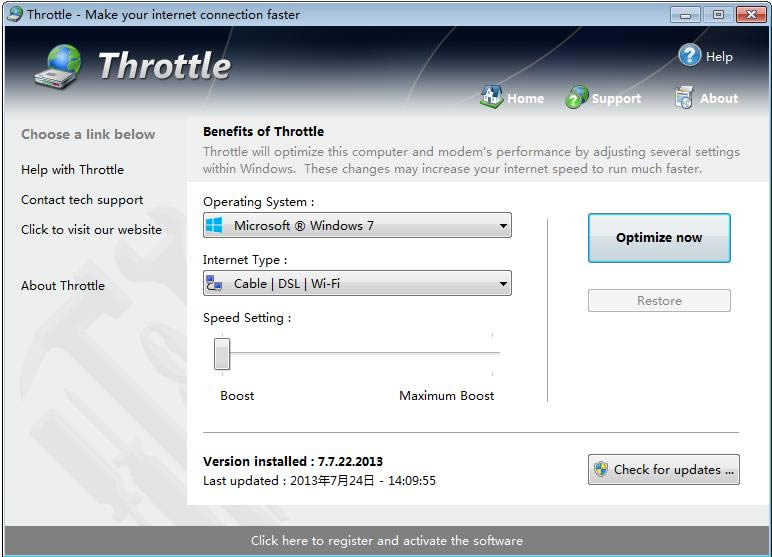Click the Last updated date text

pyautogui.click(x=319, y=481)
